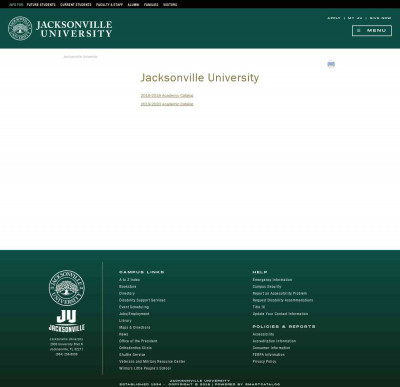Open Campus Security footer link

point(267,287)
